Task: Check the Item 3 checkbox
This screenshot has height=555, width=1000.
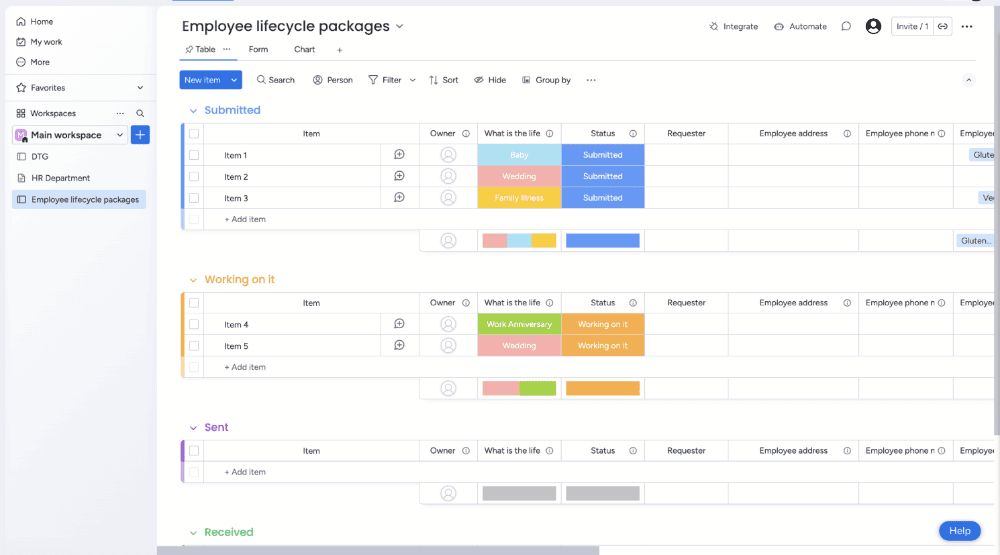Action: point(194,198)
